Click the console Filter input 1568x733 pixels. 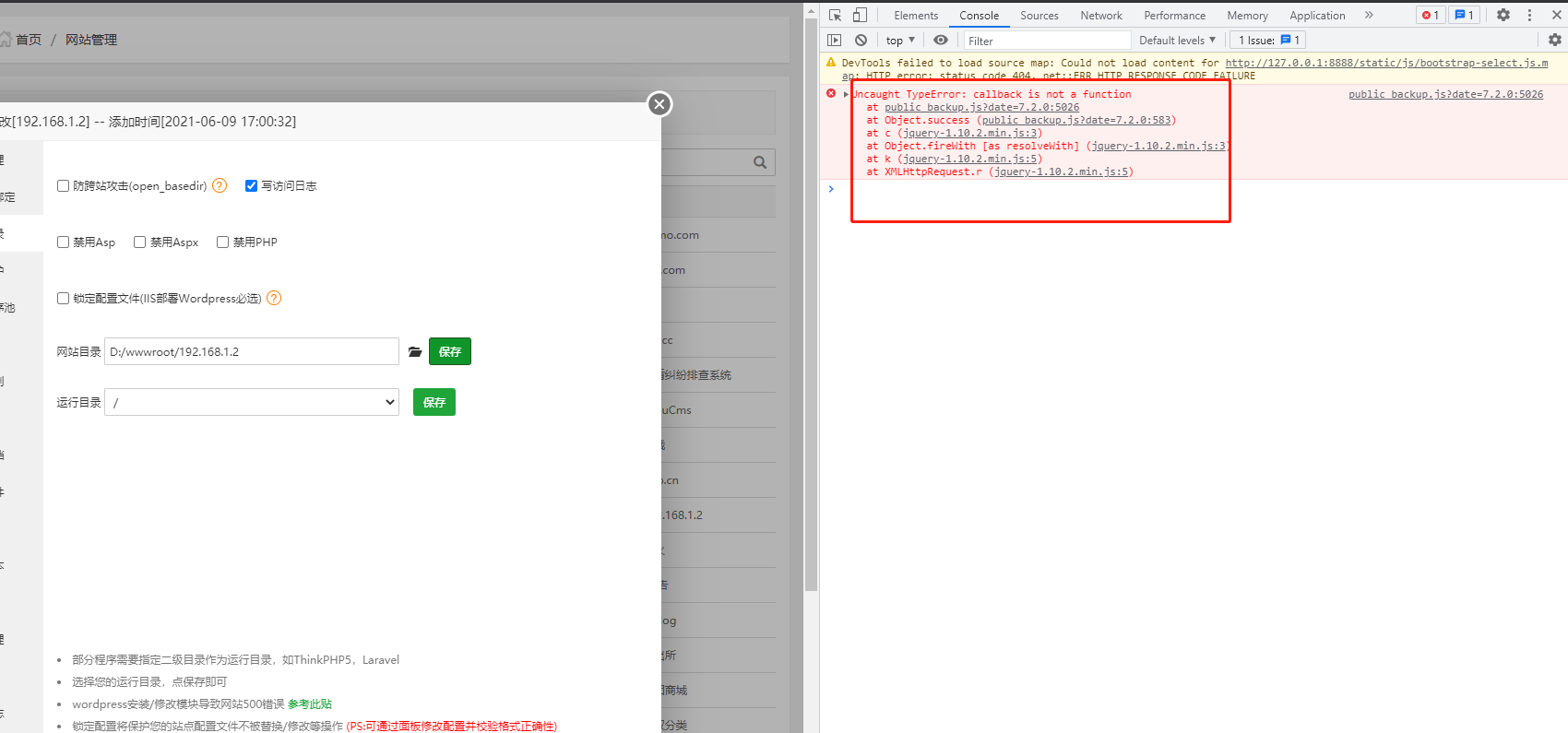point(1048,41)
